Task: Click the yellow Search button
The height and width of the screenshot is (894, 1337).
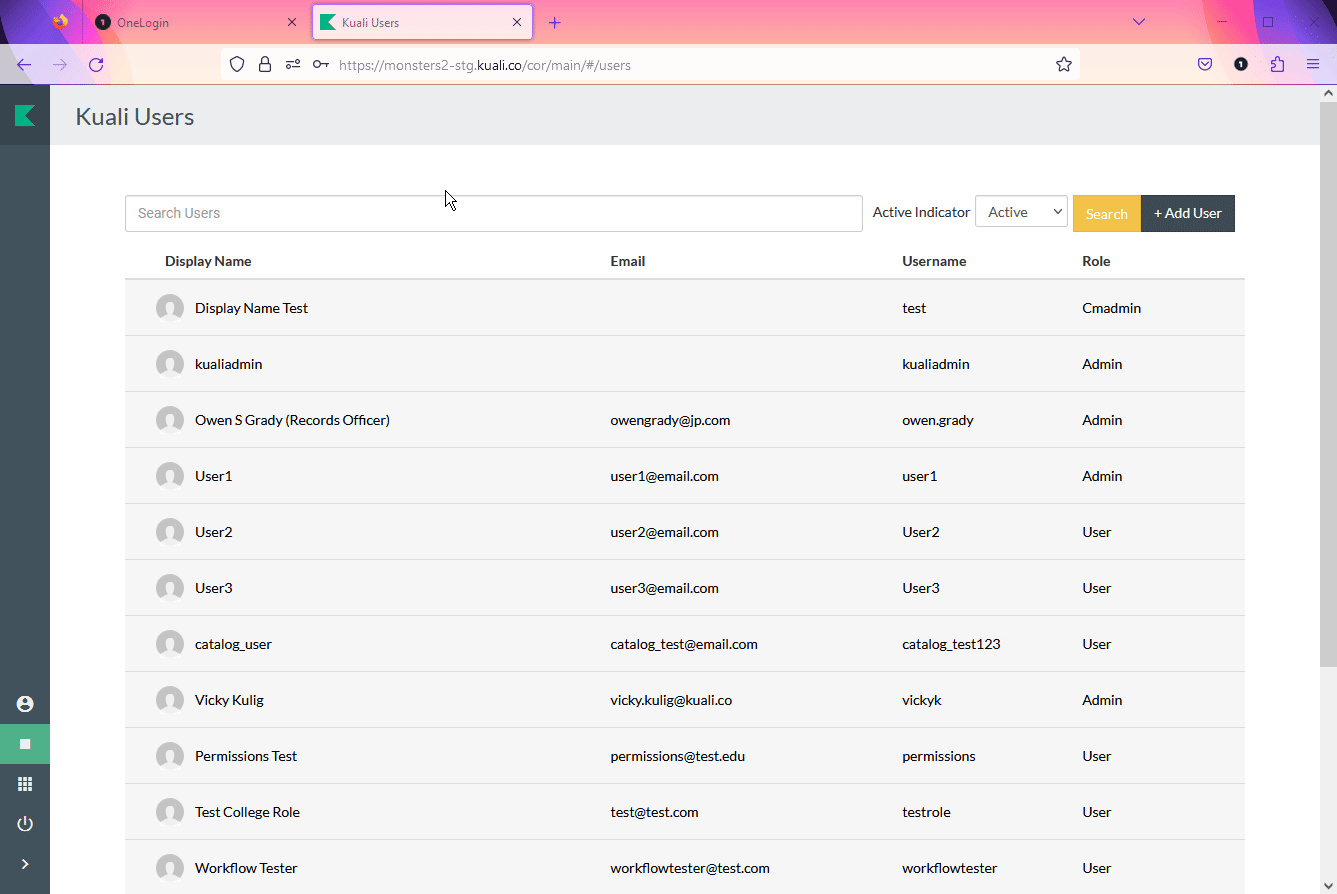Action: tap(1106, 213)
